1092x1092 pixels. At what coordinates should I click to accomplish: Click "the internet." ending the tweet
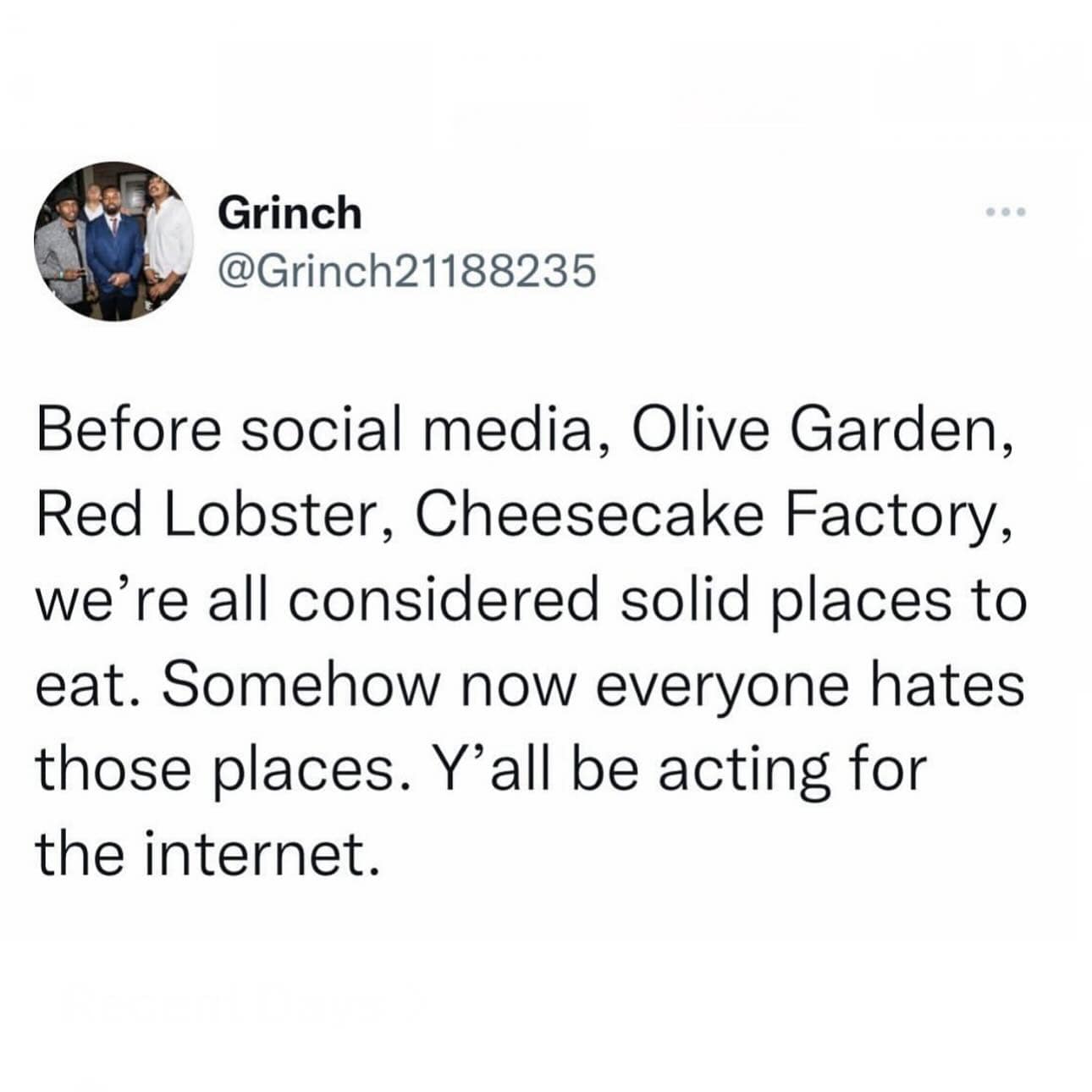click(205, 854)
